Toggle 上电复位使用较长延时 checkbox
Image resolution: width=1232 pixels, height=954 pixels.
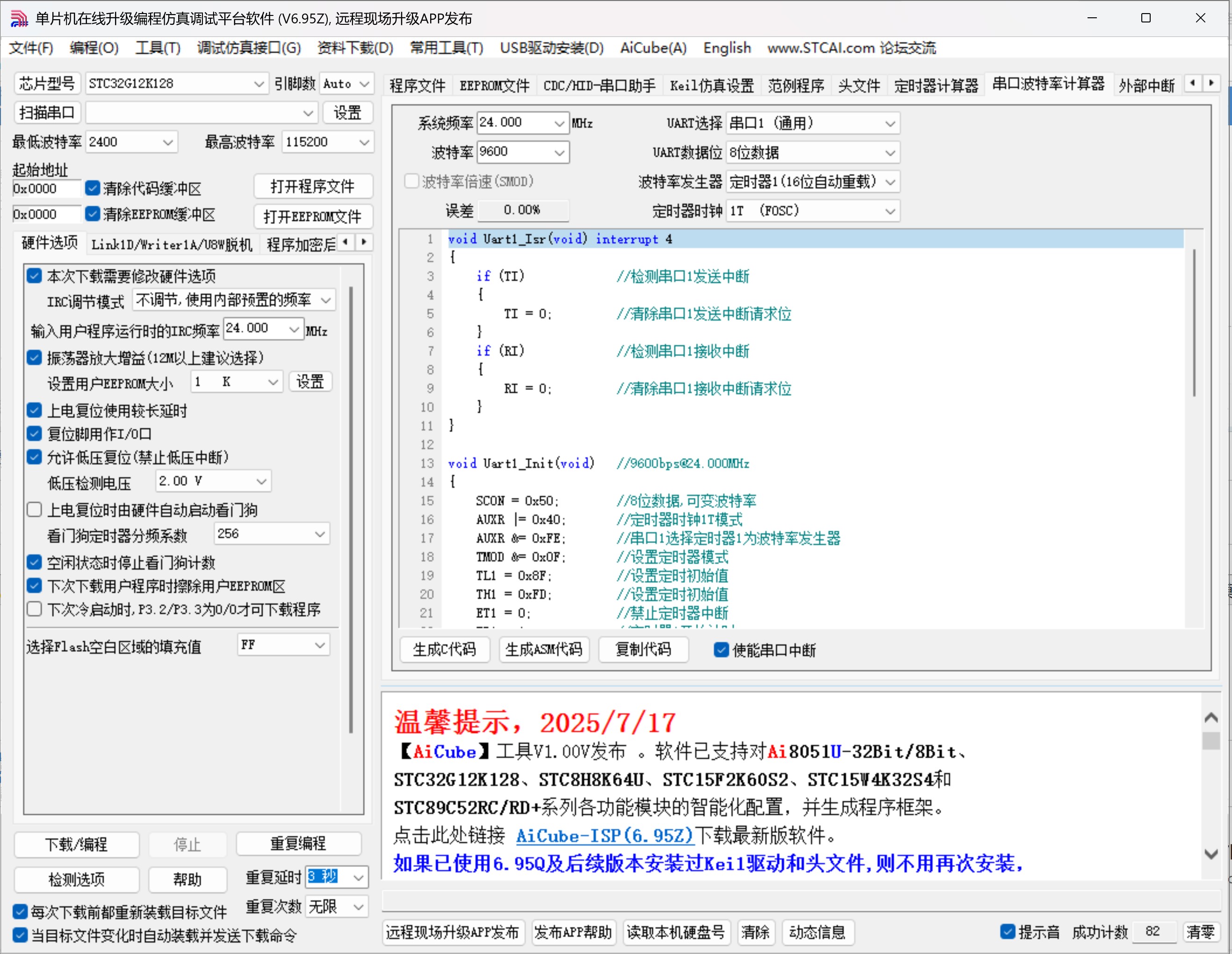(x=35, y=410)
